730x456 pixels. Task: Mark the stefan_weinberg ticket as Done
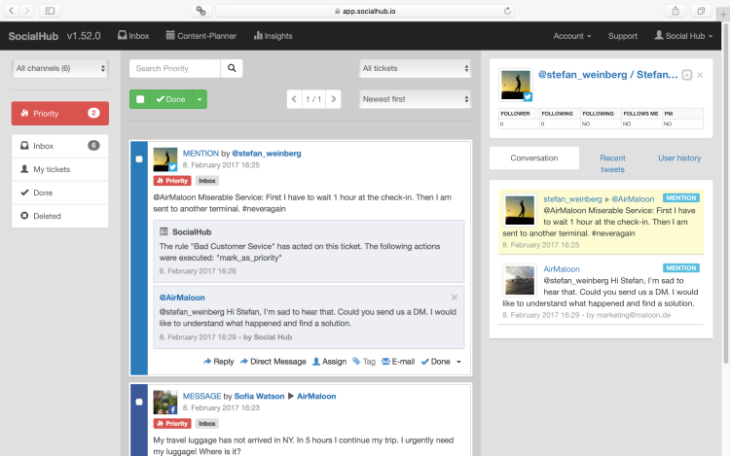click(x=435, y=361)
